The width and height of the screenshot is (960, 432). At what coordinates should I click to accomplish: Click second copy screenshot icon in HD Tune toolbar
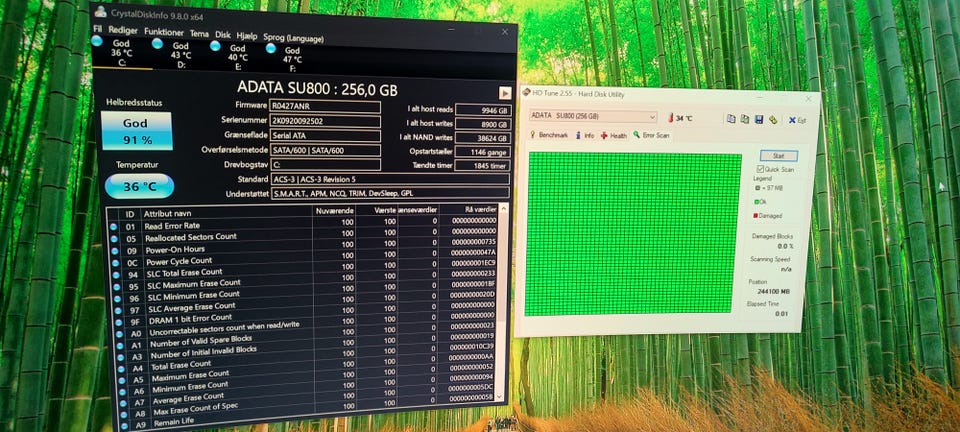pos(744,119)
